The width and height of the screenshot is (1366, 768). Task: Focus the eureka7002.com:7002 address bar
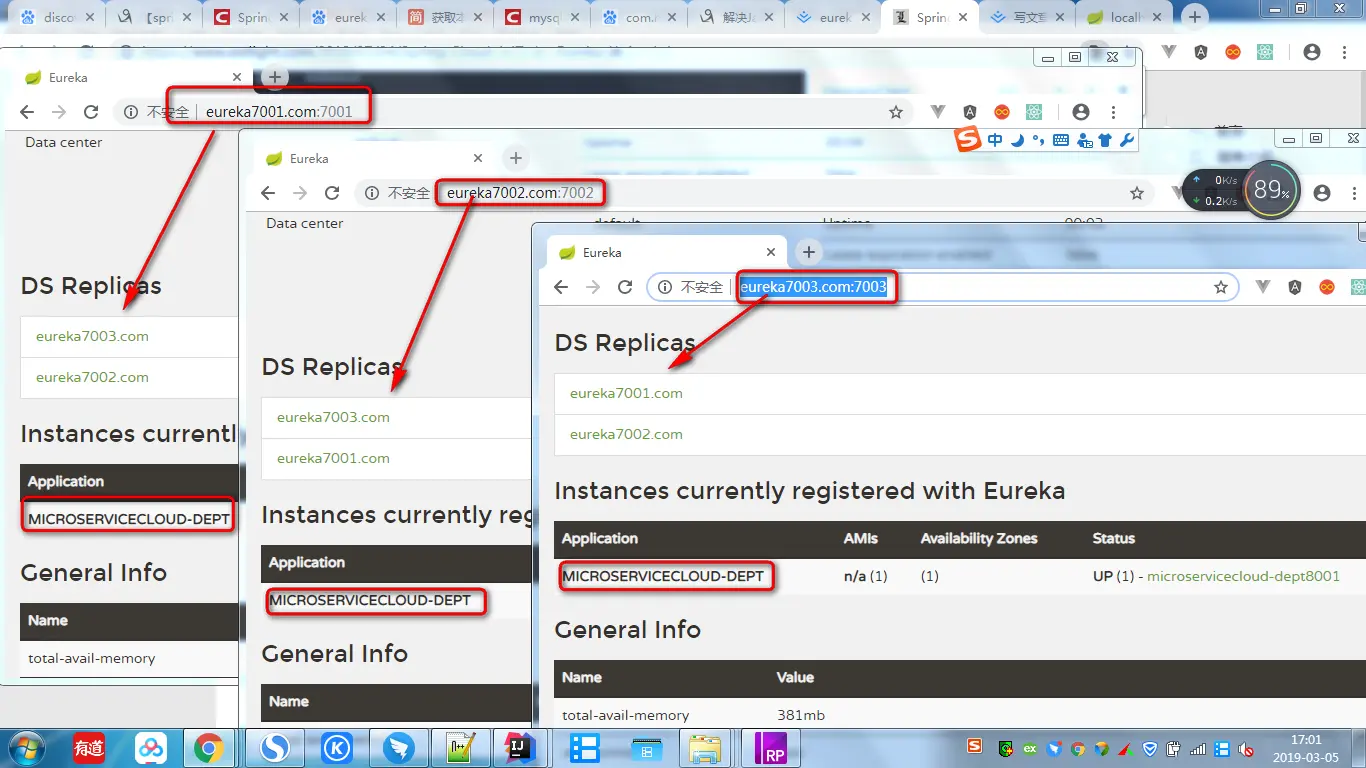[x=757, y=193]
